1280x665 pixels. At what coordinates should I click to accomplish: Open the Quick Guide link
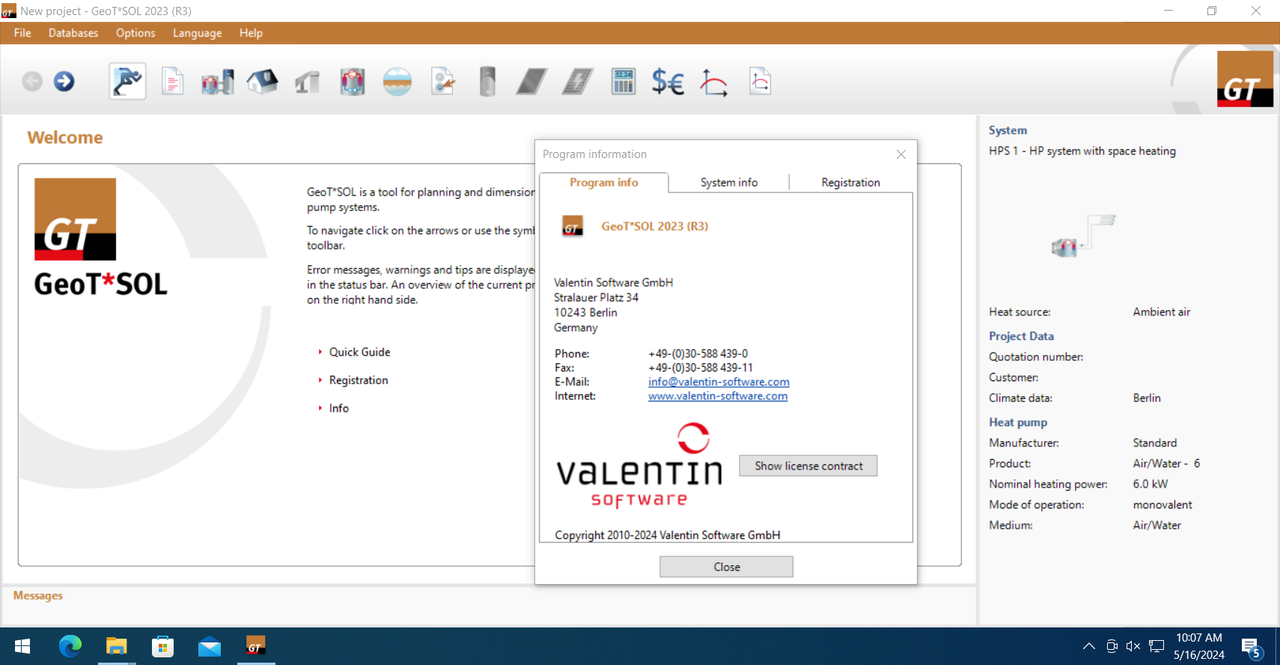360,352
